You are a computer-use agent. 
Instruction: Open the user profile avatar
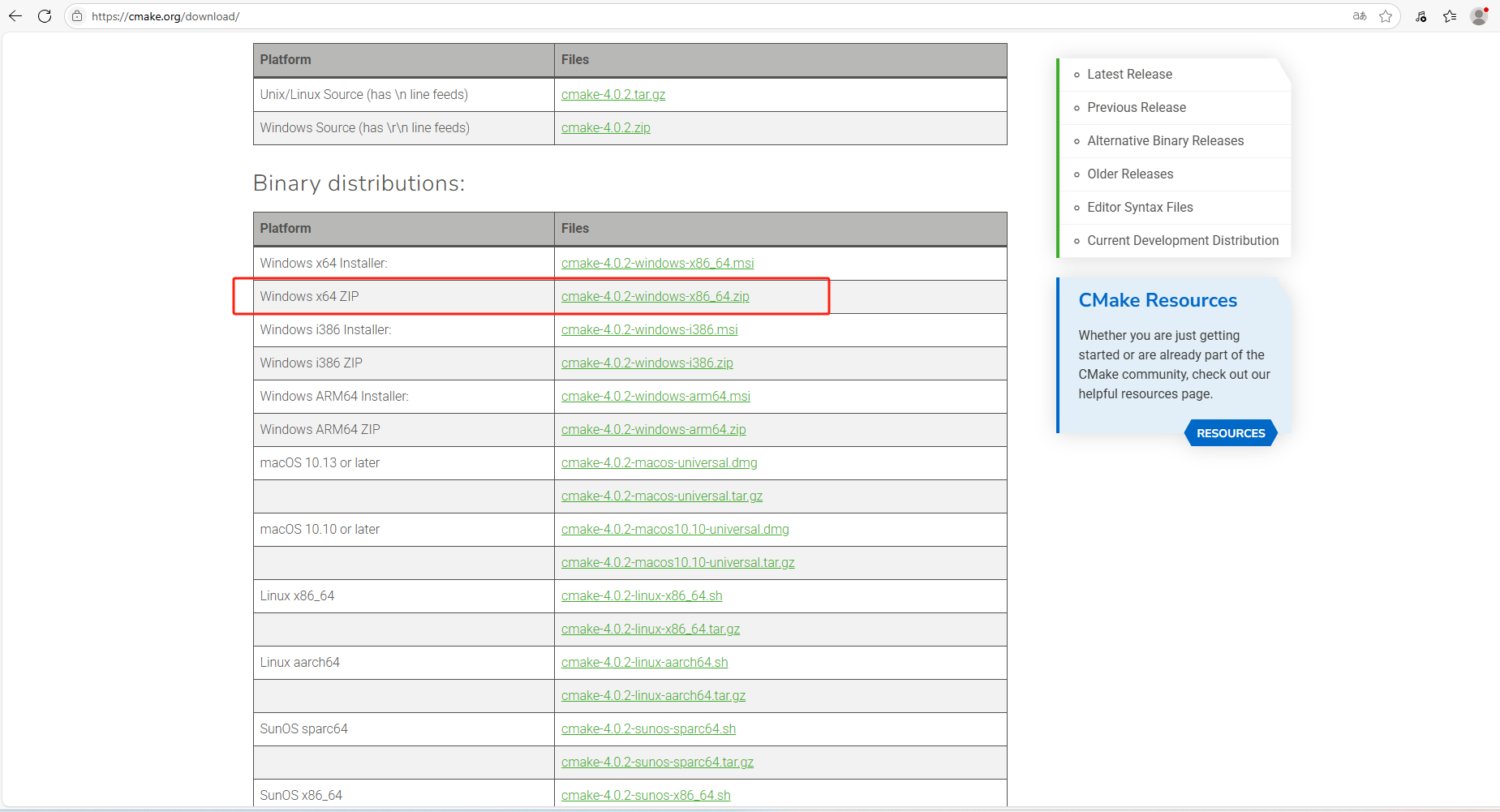click(x=1479, y=16)
